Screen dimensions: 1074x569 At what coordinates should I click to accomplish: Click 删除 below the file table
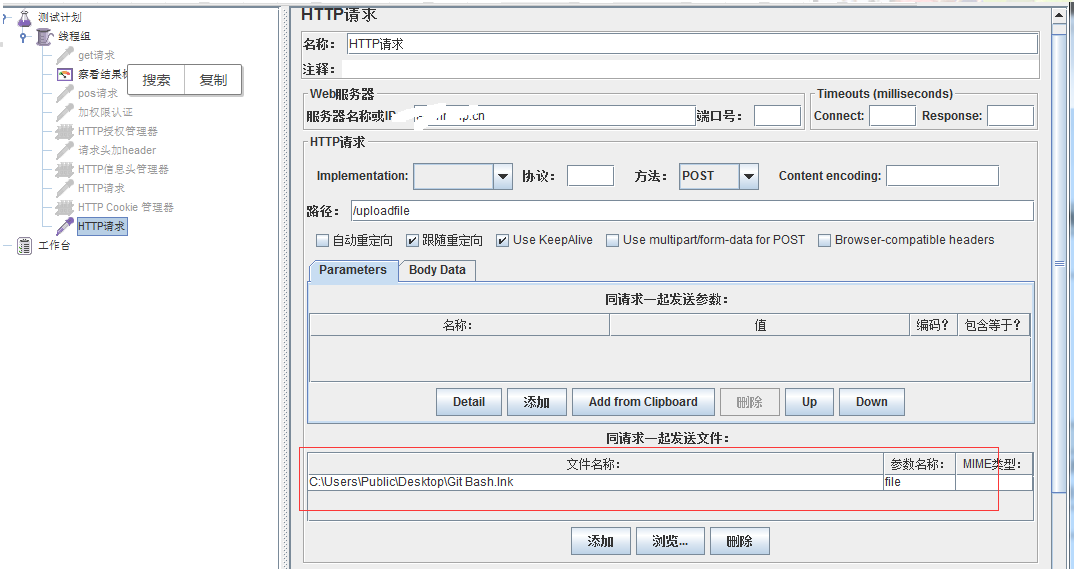[740, 541]
